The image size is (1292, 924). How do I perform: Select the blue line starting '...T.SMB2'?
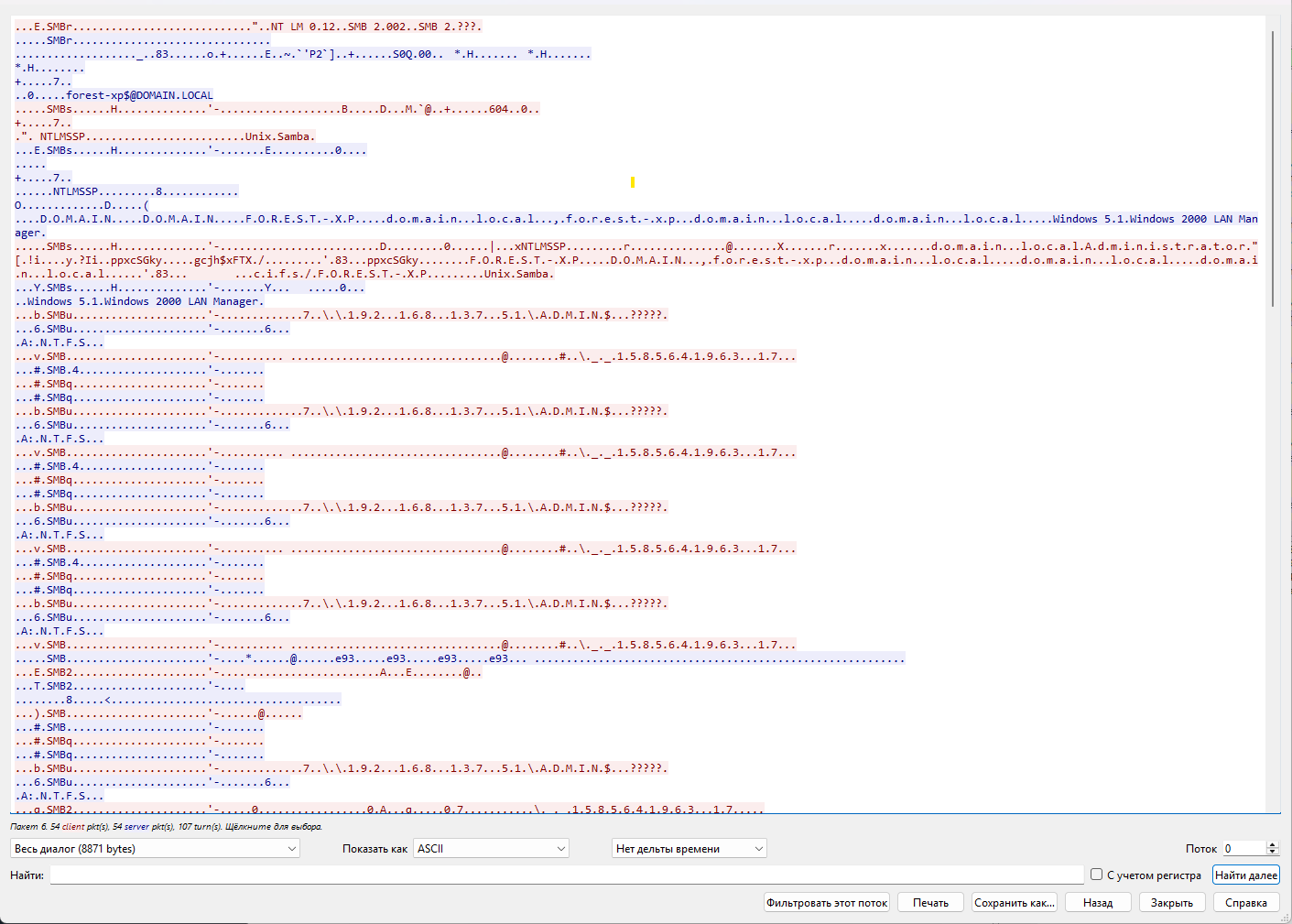[130, 686]
